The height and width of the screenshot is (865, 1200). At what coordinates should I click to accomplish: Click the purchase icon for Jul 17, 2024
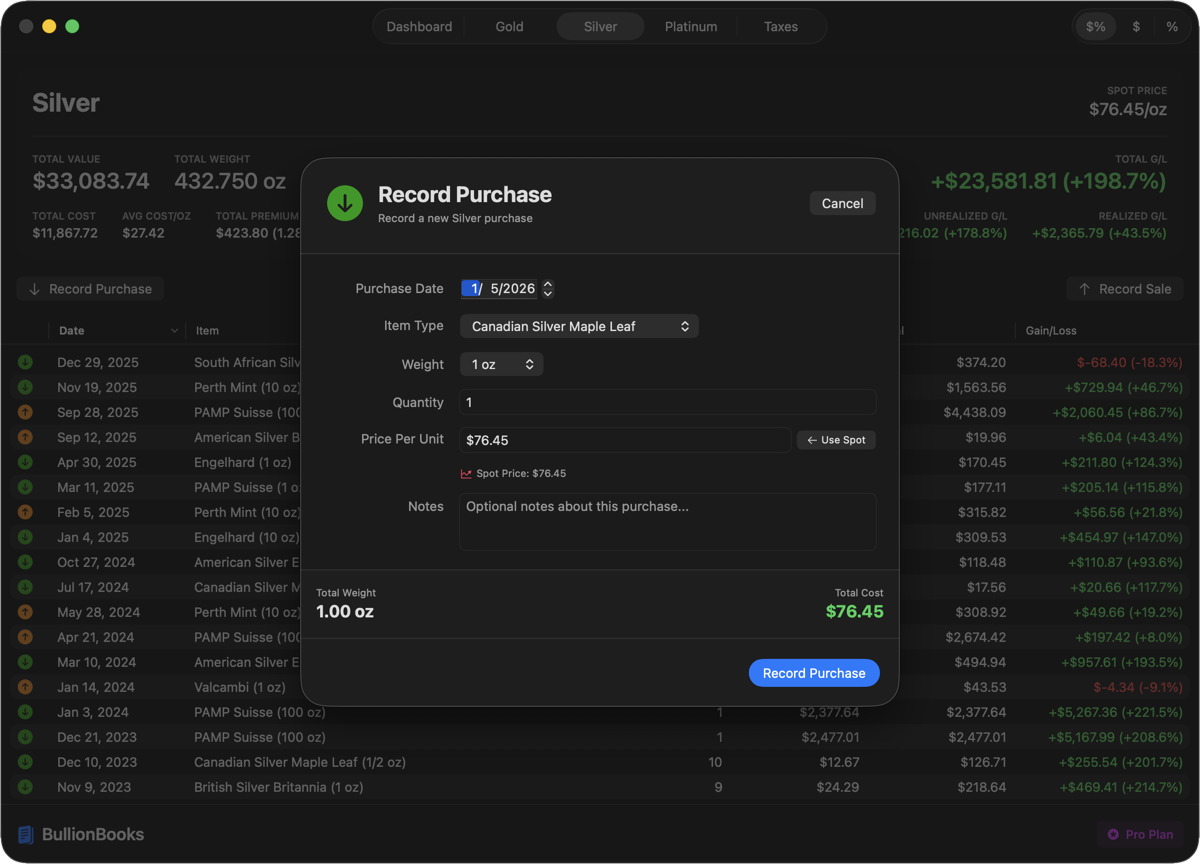(25, 587)
